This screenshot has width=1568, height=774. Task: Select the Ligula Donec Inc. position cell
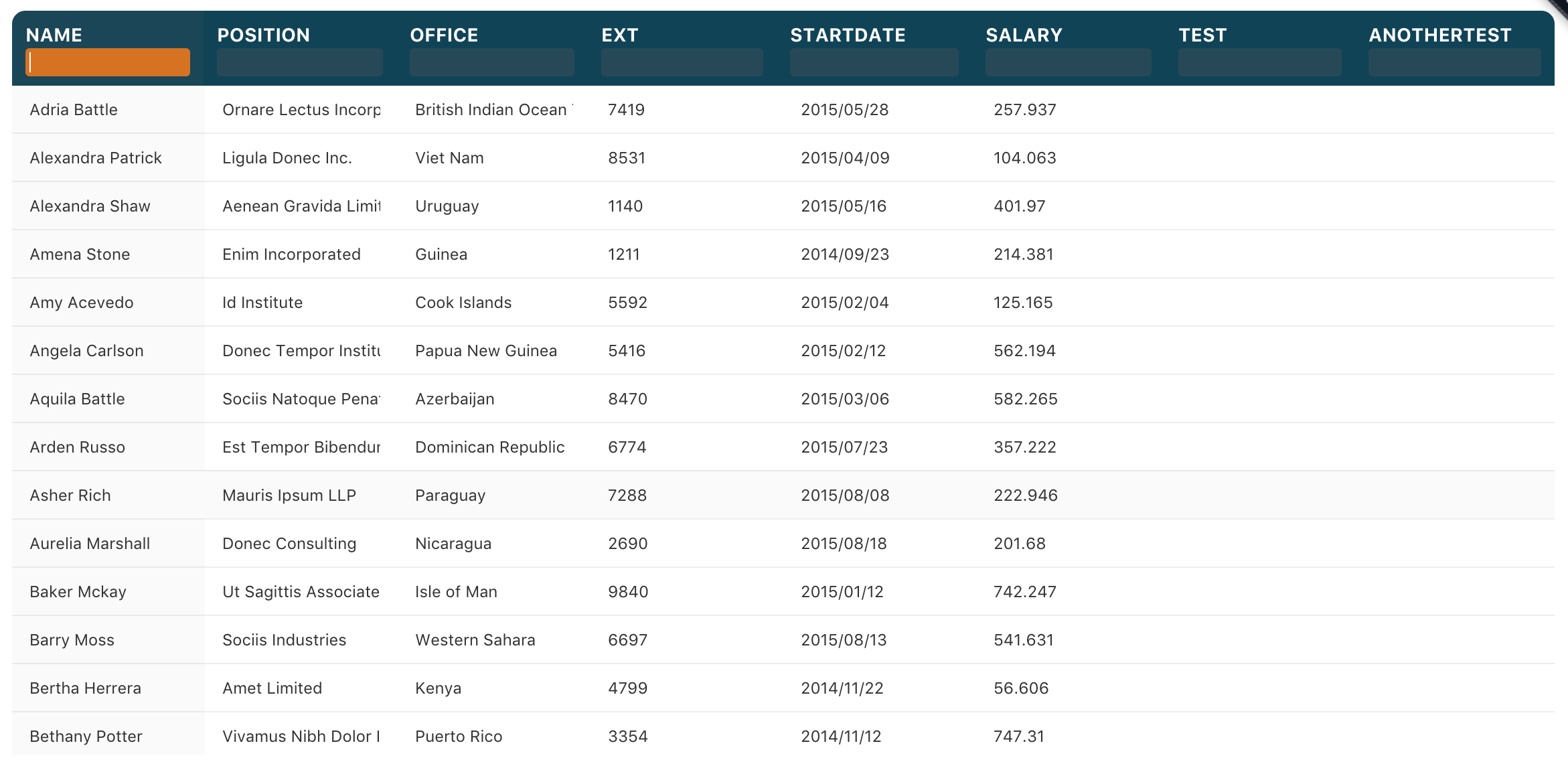pyautogui.click(x=287, y=158)
